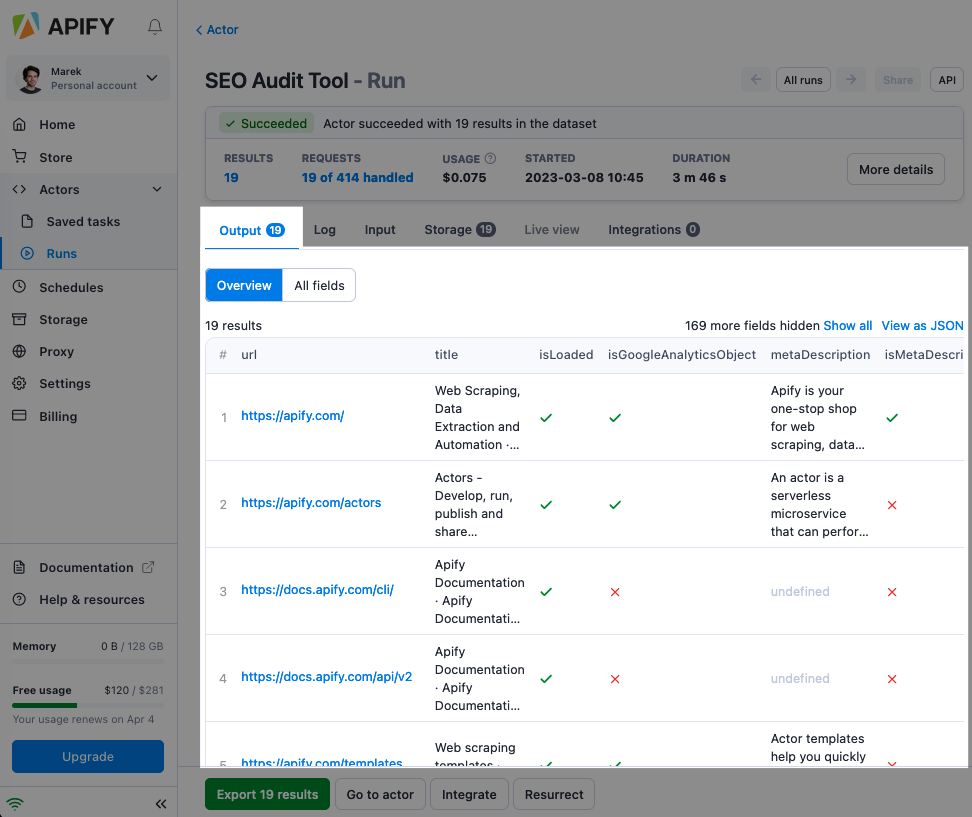
Task: Open Store from the sidebar
Action: 56,157
